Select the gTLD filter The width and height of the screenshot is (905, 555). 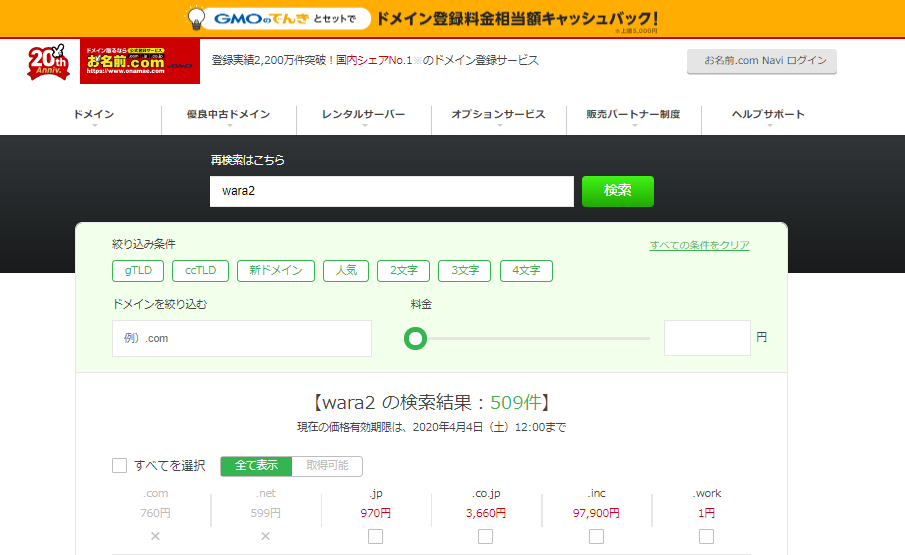click(x=138, y=271)
